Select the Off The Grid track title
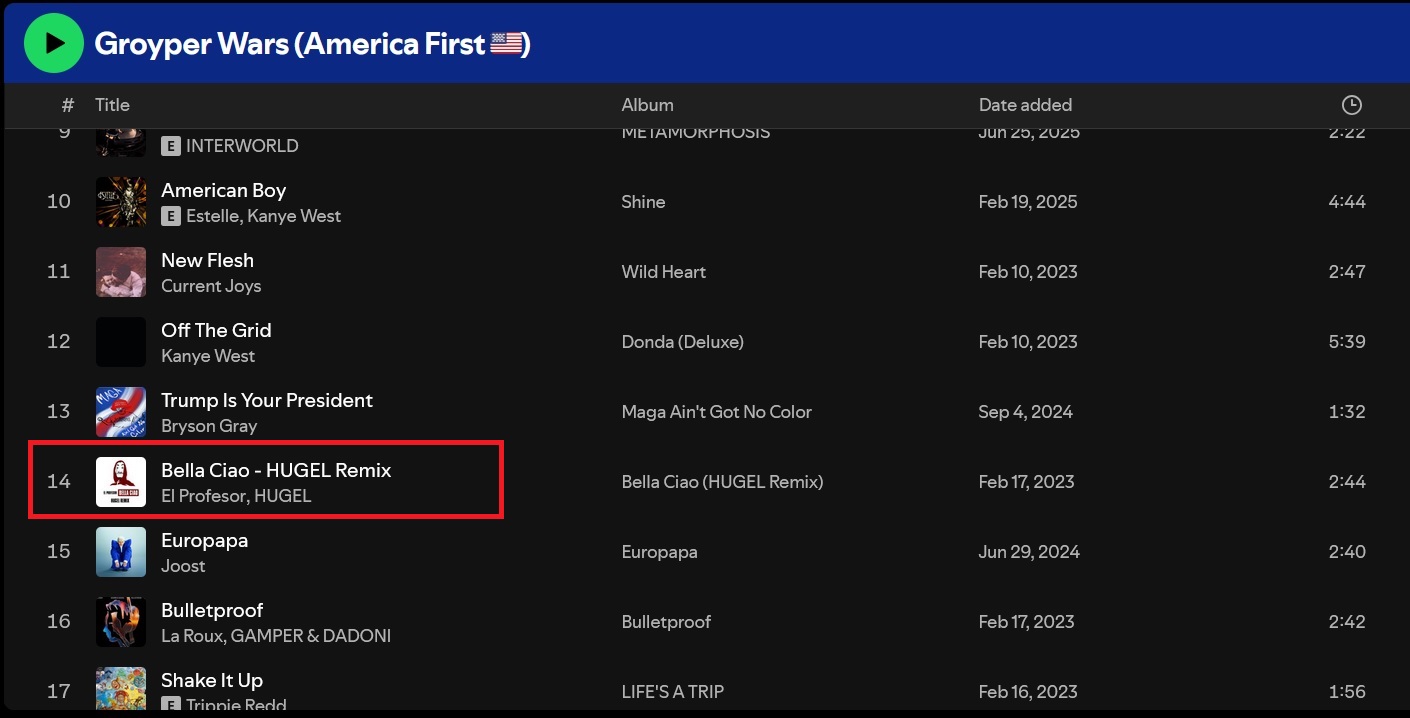Image resolution: width=1410 pixels, height=718 pixels. pos(216,330)
